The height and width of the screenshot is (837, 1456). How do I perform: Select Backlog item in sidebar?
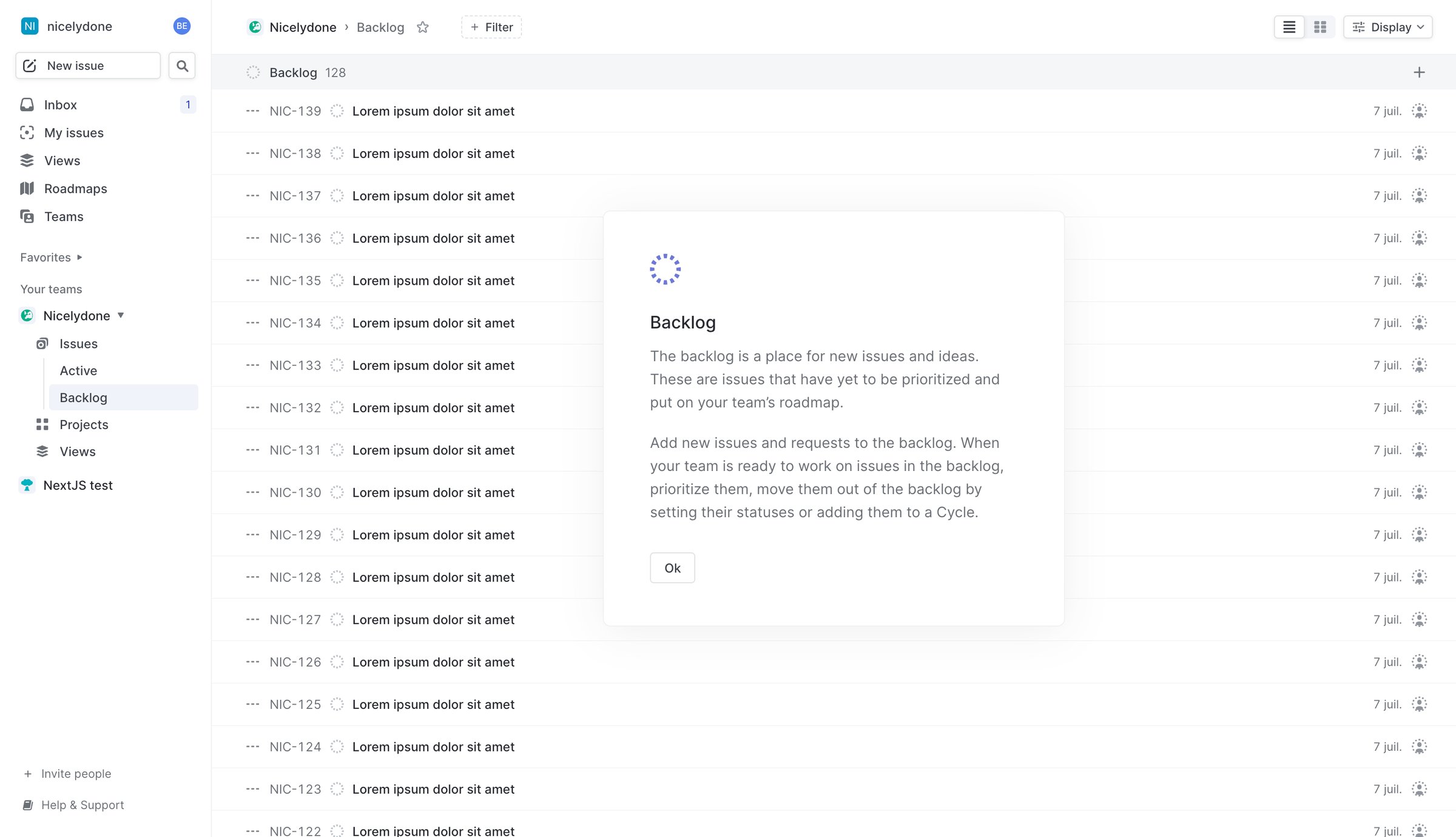[123, 398]
